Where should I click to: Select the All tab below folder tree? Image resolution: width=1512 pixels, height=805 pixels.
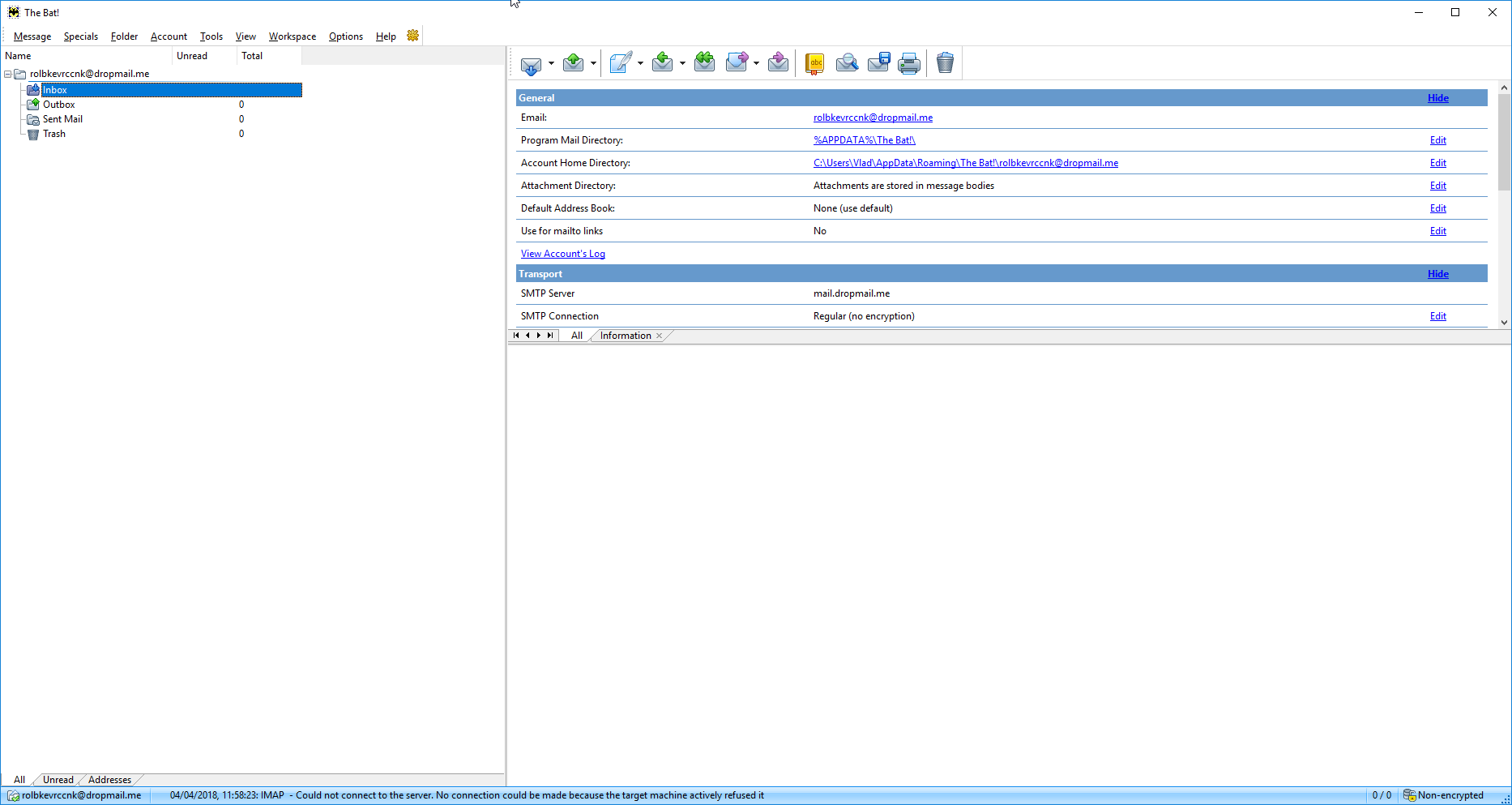tap(19, 780)
